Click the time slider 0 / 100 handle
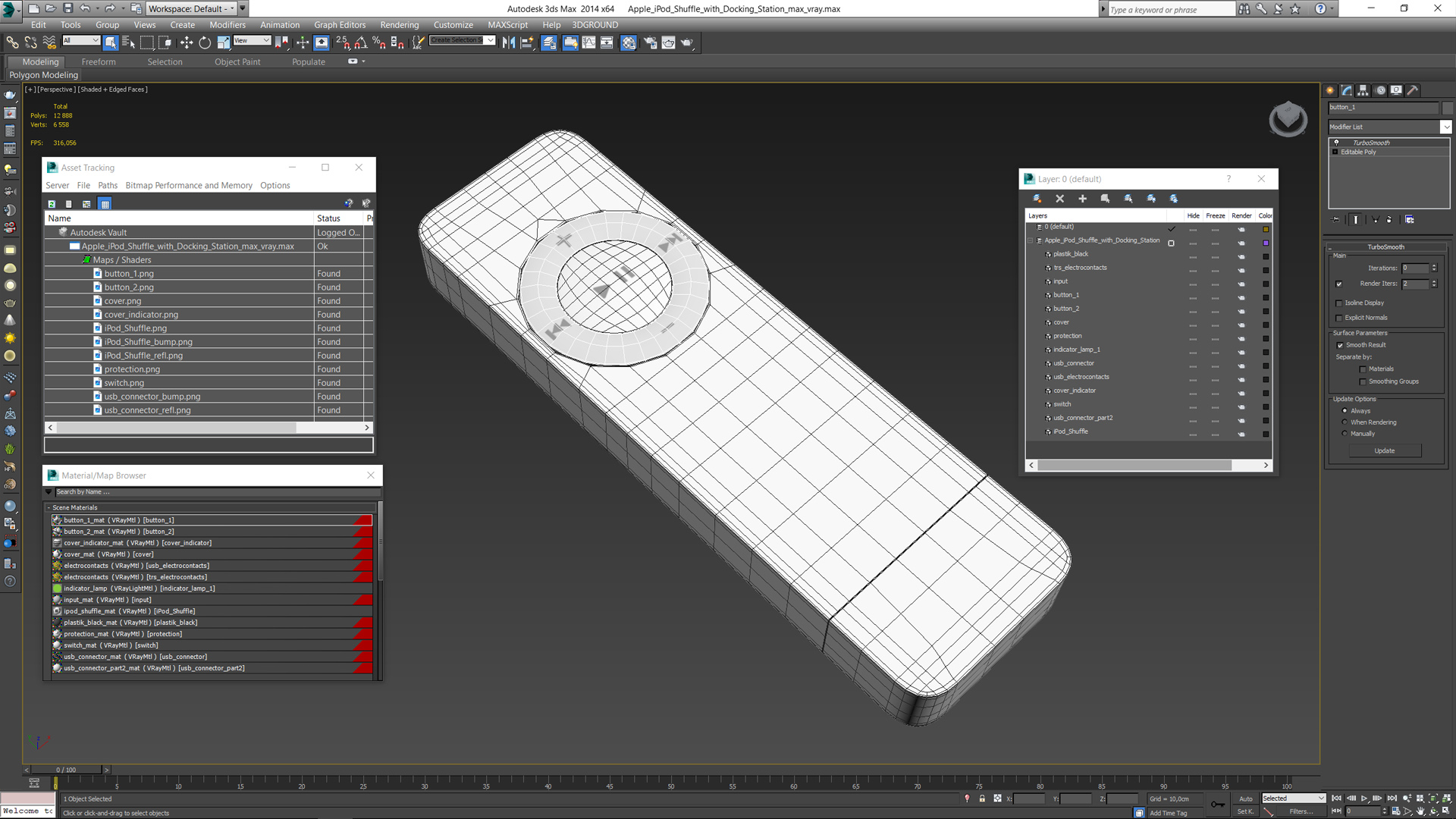Viewport: 1456px width, 819px height. pyautogui.click(x=67, y=770)
